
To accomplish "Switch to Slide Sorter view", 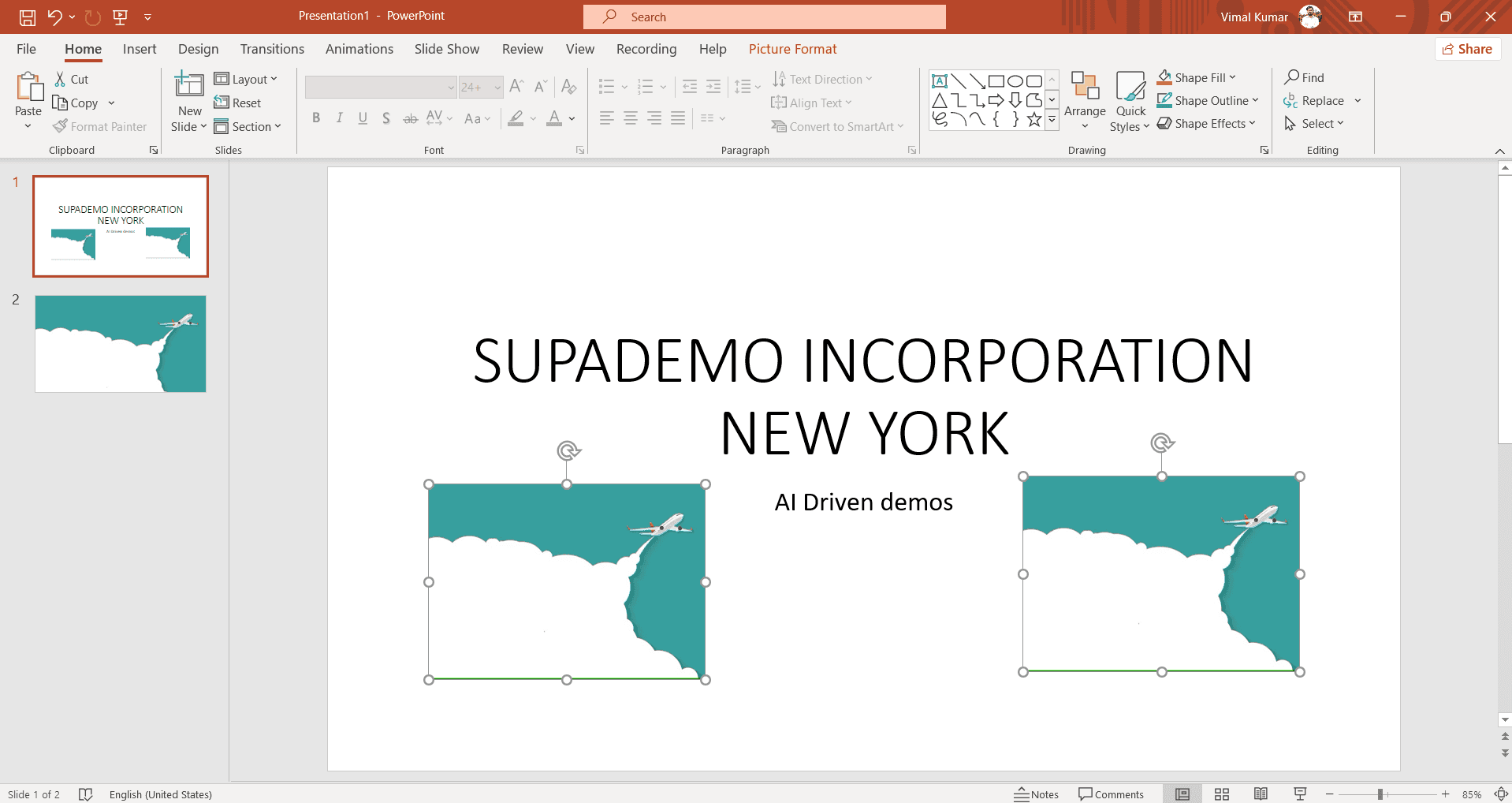I will click(1222, 794).
